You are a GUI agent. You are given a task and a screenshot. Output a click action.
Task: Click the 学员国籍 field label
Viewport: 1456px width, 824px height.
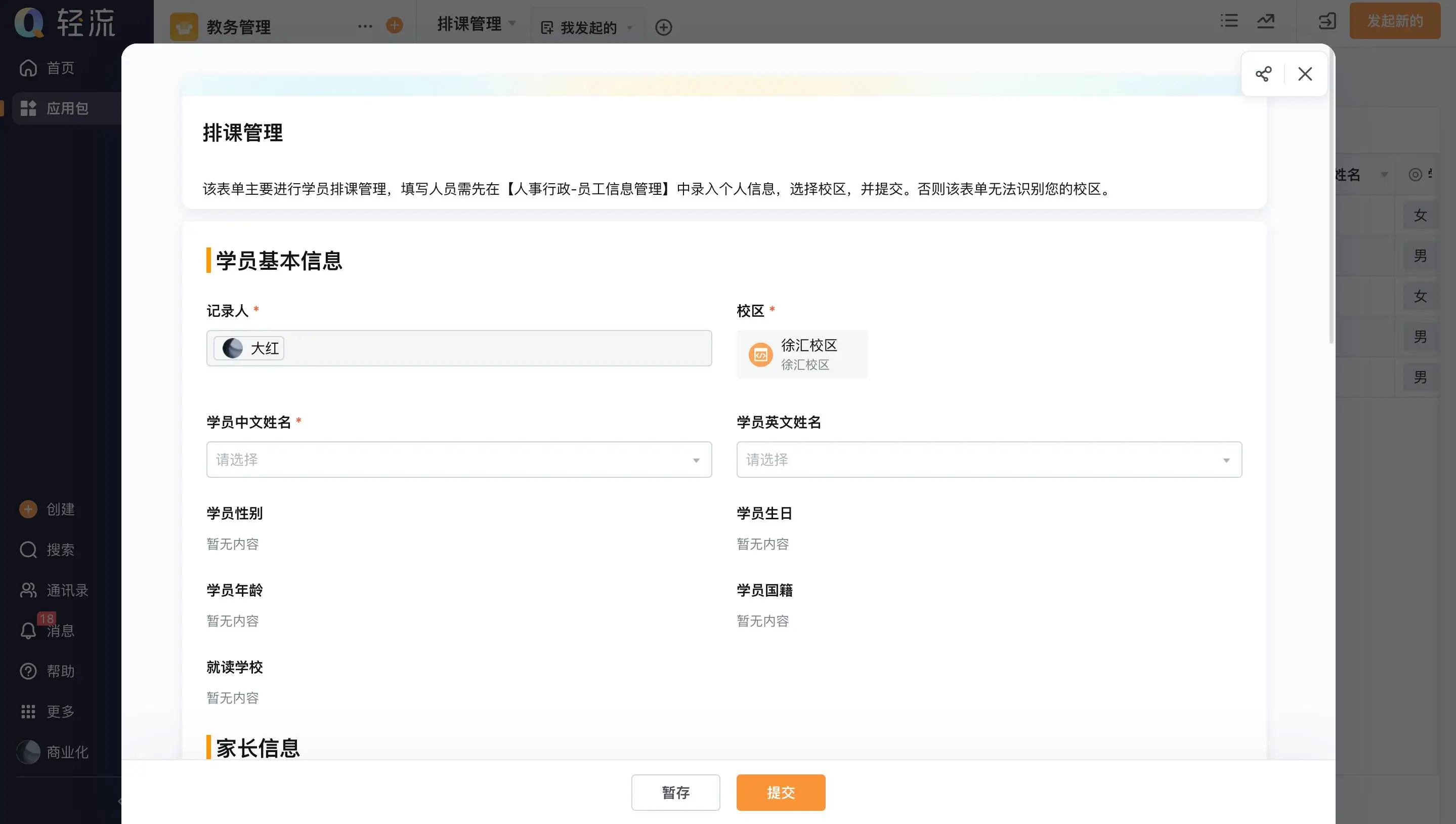(x=764, y=590)
